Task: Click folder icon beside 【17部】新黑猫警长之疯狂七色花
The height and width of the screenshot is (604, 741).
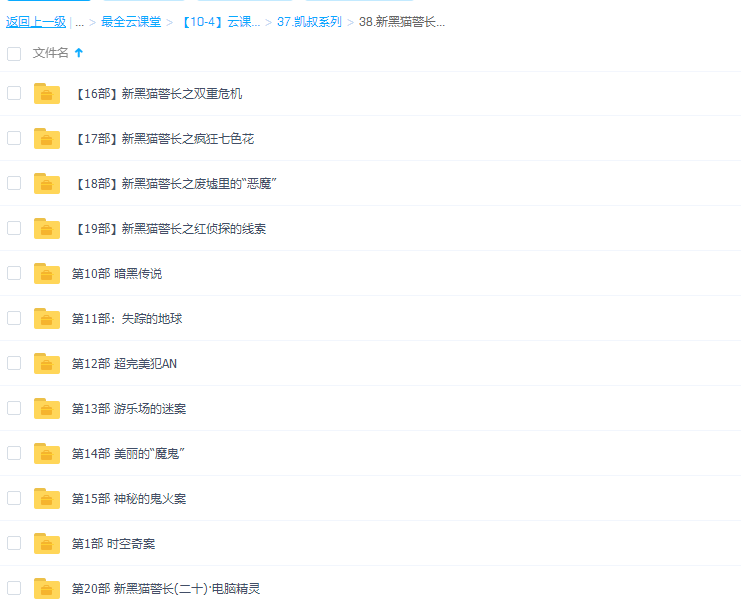Action: [46, 139]
